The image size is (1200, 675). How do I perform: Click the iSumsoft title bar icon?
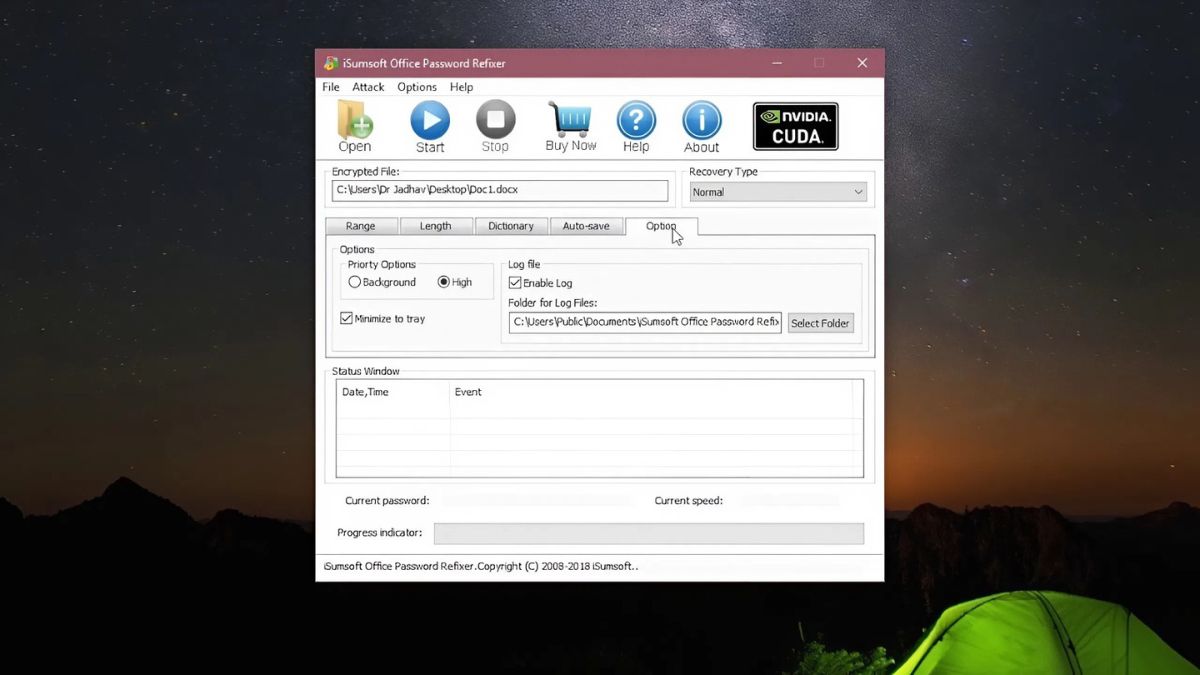[330, 62]
